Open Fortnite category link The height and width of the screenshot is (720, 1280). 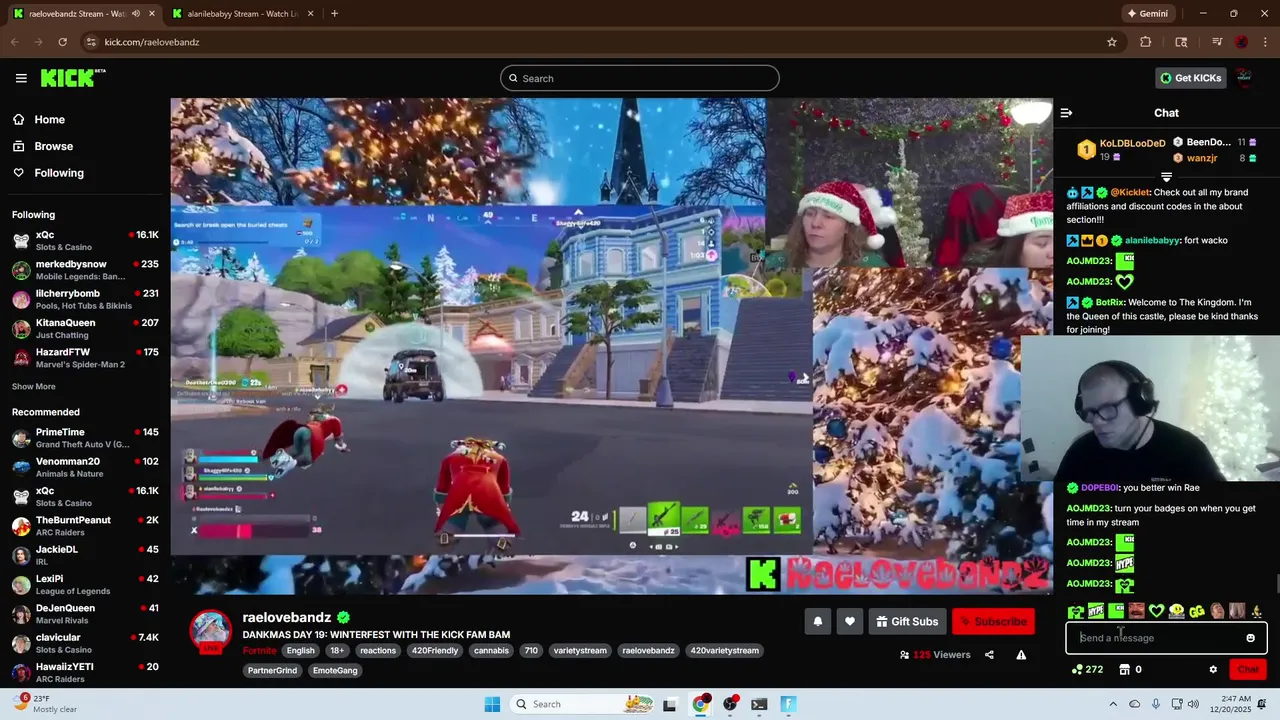(x=259, y=651)
